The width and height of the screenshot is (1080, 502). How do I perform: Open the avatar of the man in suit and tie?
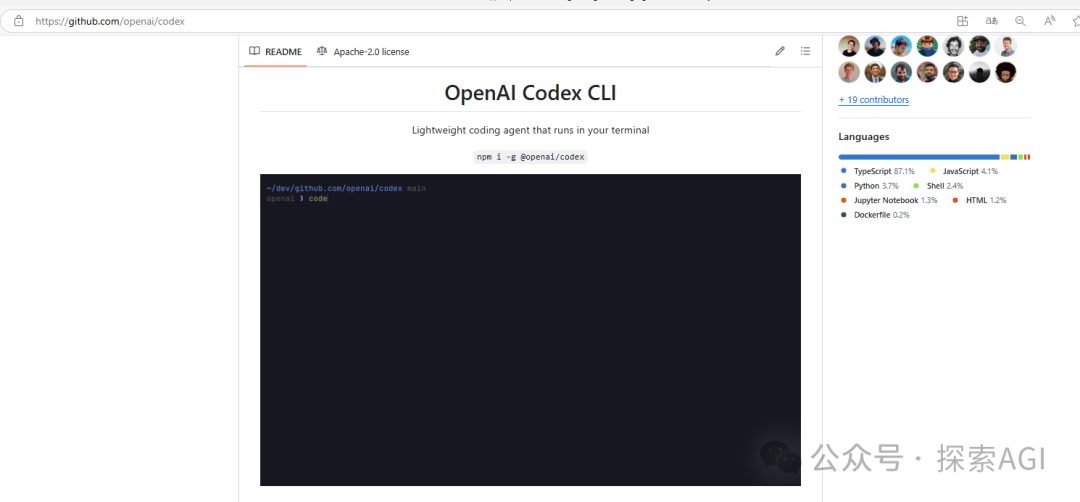coord(875,72)
